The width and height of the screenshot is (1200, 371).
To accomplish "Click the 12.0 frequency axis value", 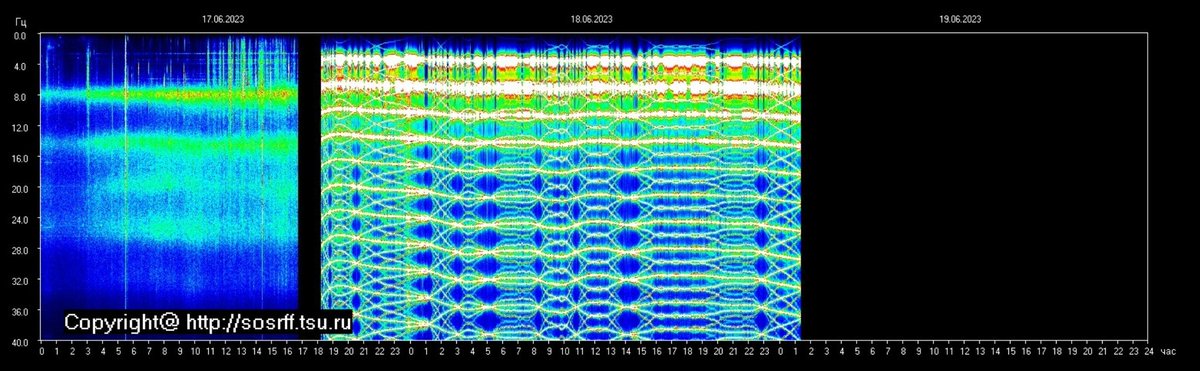I will [x=20, y=127].
